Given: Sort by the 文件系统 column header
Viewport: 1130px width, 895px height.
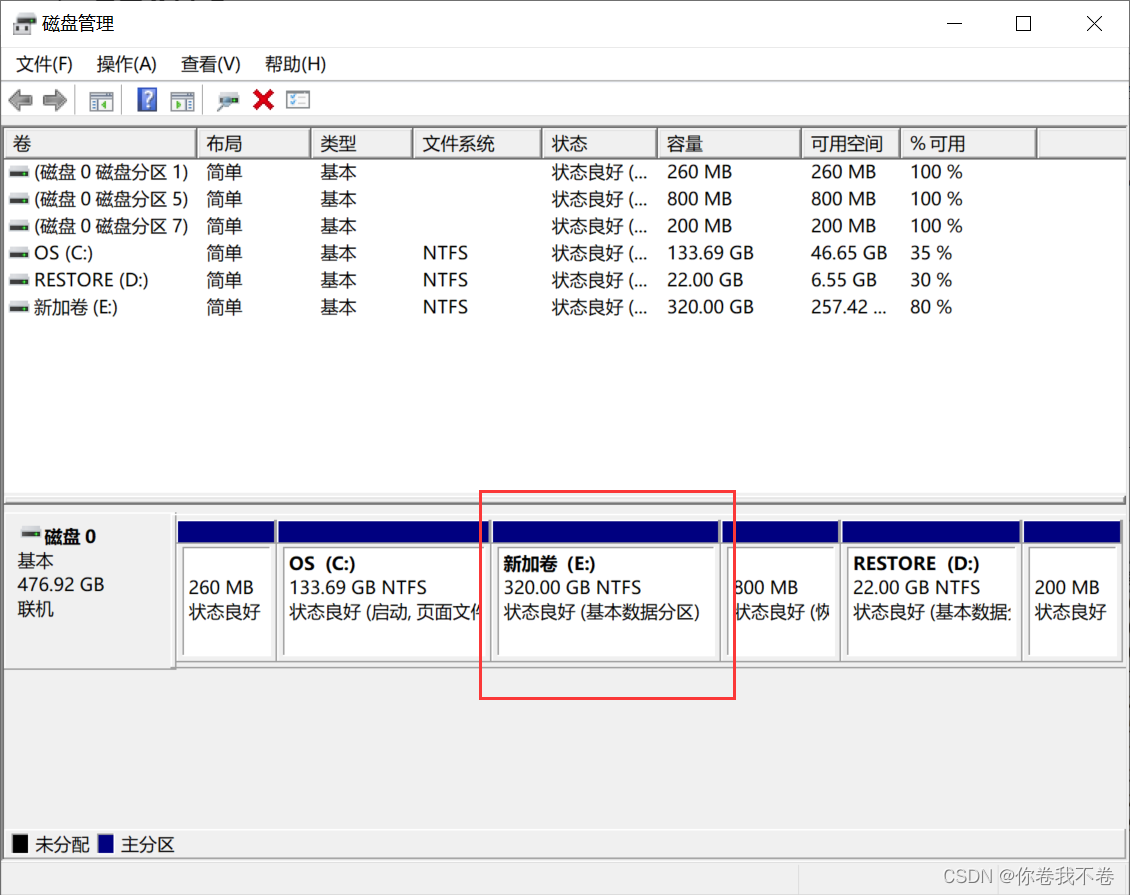Looking at the screenshot, I should [477, 143].
